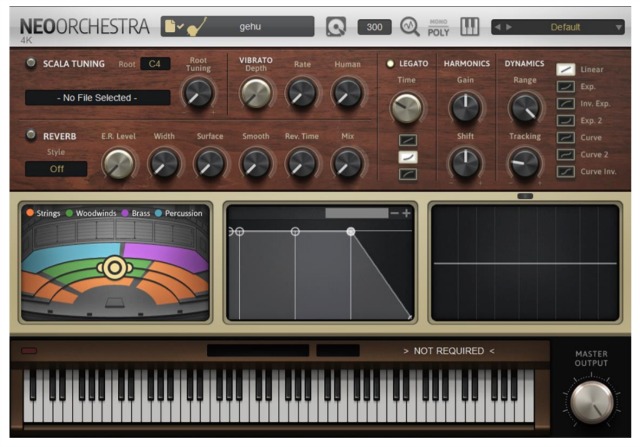Select the Curve dynamics option
The image size is (640, 447).
[566, 138]
